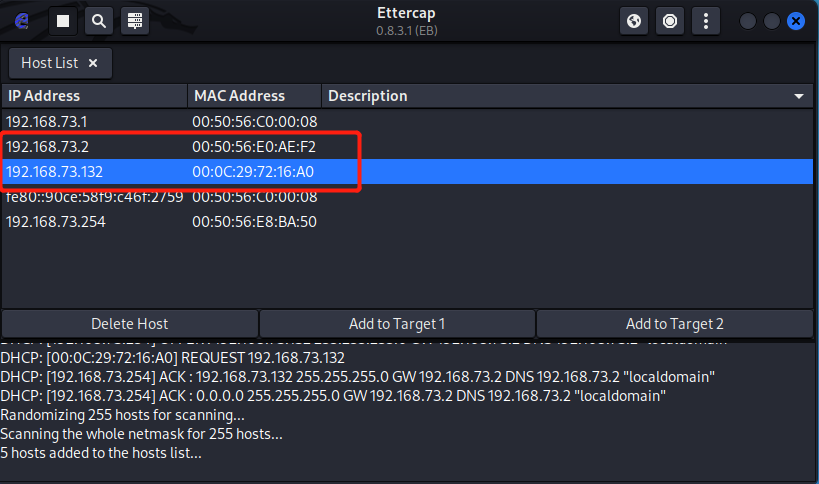The height and width of the screenshot is (484, 819).
Task: Open the MITM globe menu icon
Action: coord(634,20)
